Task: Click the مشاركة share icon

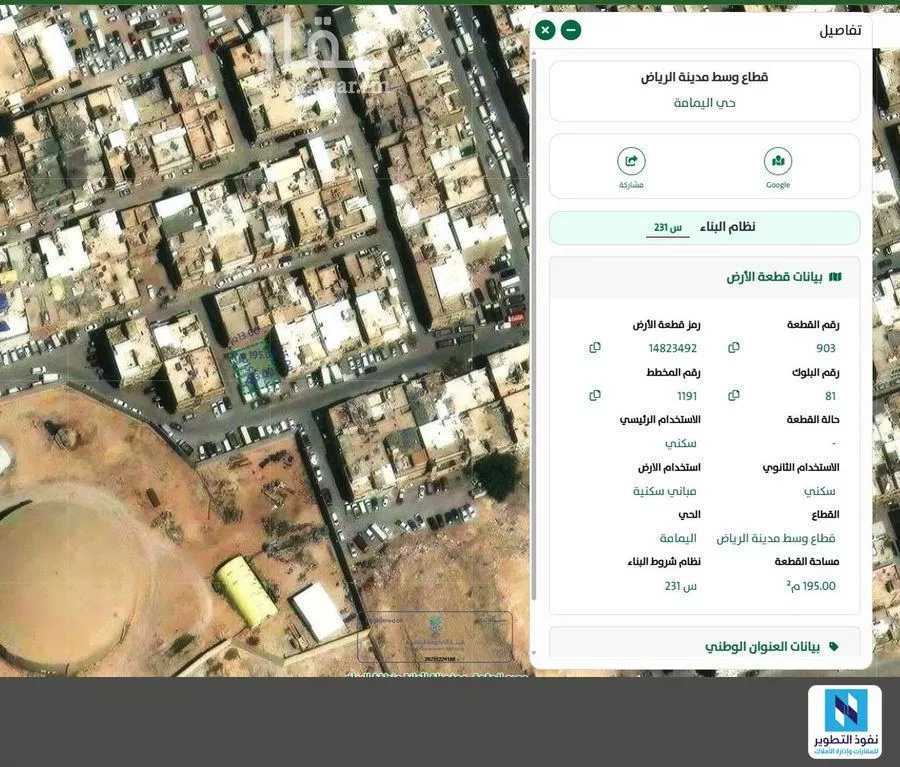Action: point(631,158)
